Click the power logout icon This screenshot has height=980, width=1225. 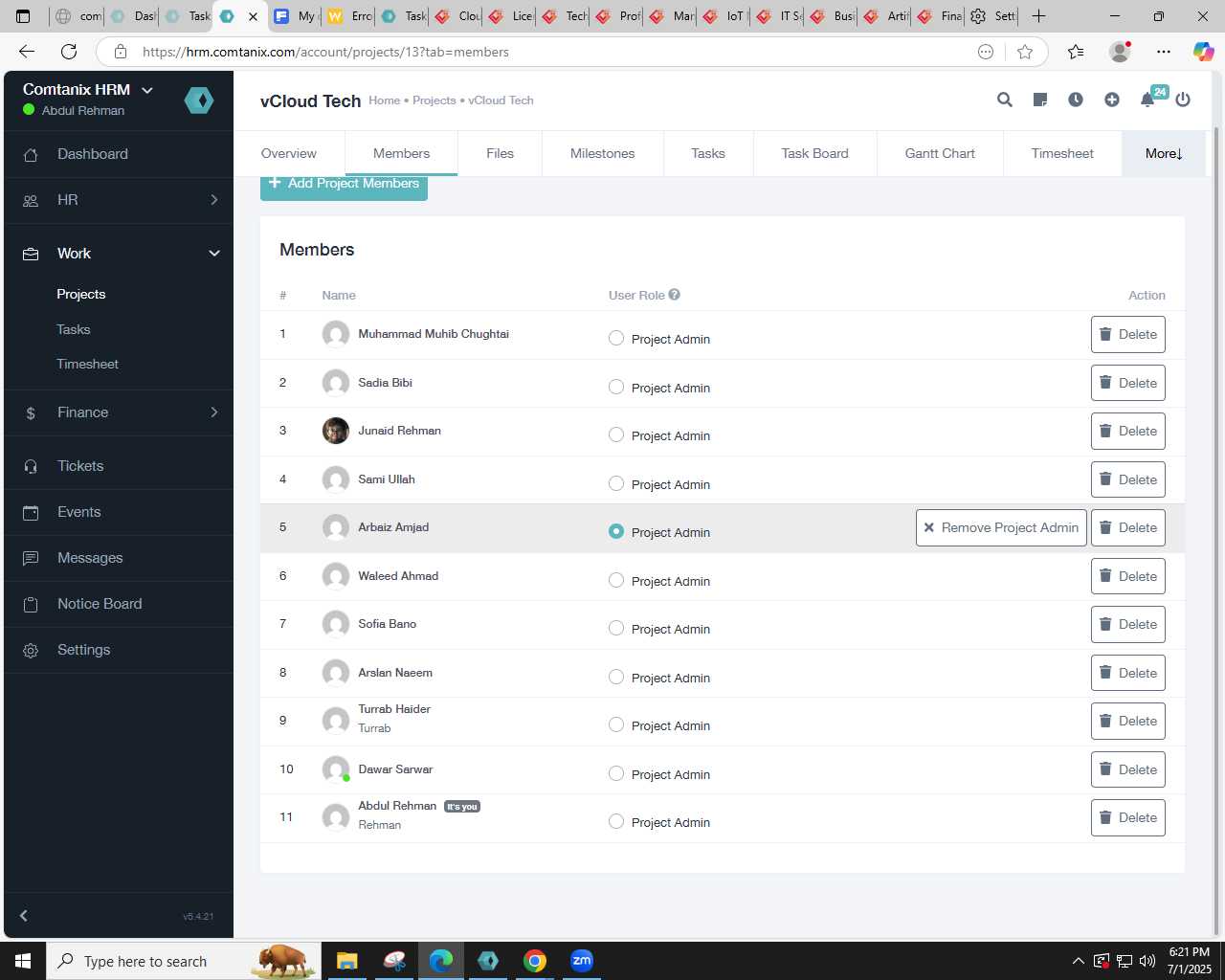[x=1183, y=100]
